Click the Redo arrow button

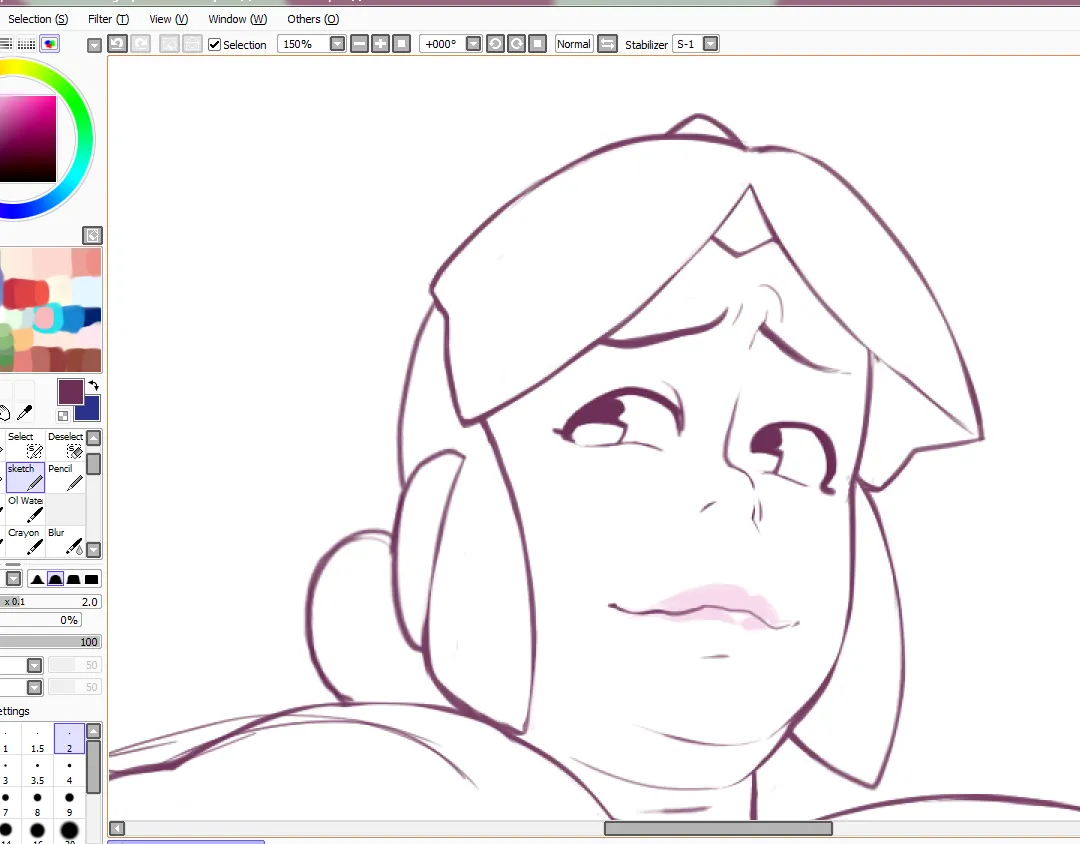141,44
